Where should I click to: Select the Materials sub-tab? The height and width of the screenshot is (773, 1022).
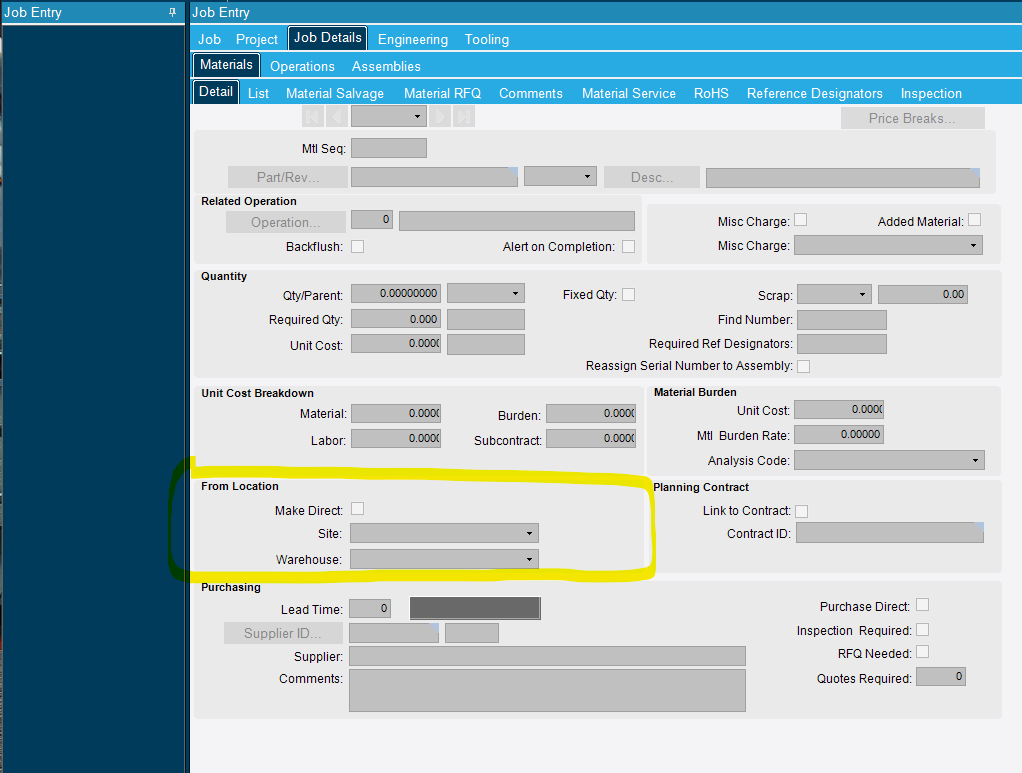[226, 65]
